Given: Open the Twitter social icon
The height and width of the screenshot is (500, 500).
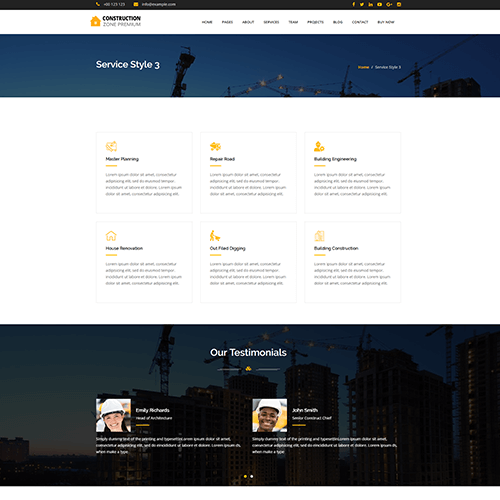Looking at the screenshot, I should click(362, 4).
